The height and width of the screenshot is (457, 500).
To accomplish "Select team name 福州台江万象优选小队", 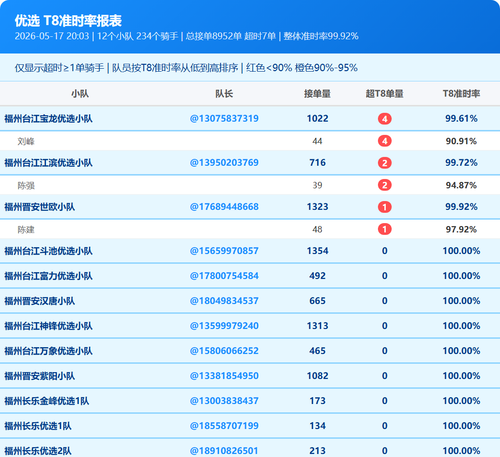I will [x=48, y=351].
